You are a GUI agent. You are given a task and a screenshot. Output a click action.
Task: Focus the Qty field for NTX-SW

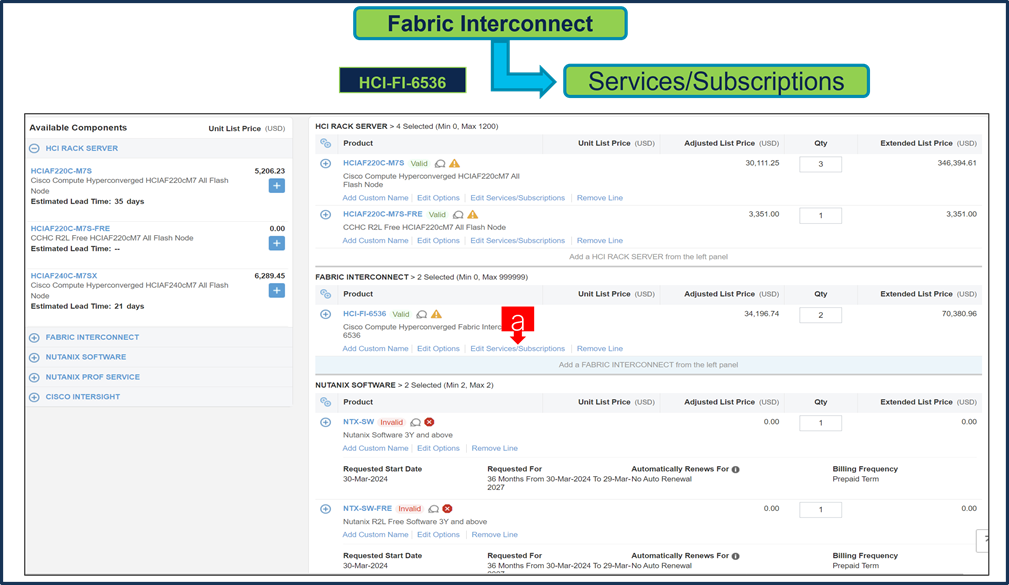(820, 423)
